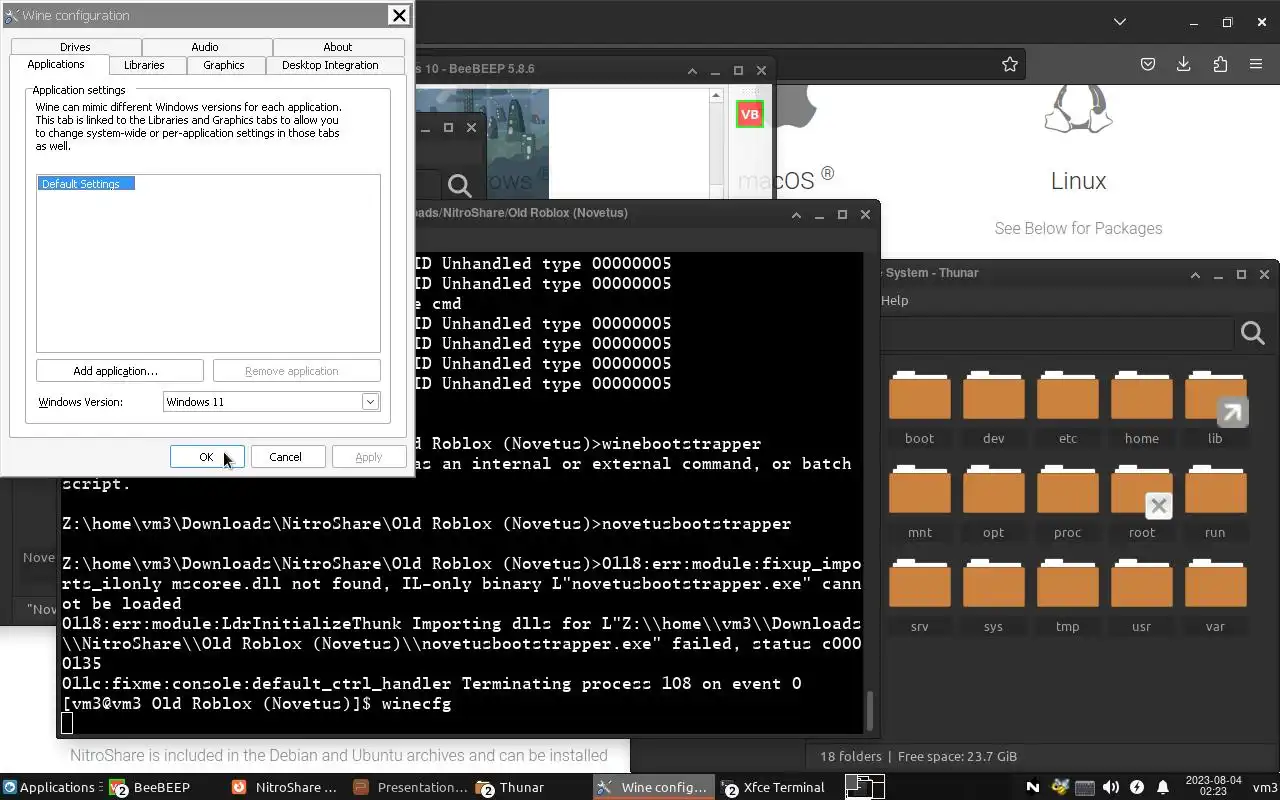Click the NitroShare N tray icon

click(1033, 787)
